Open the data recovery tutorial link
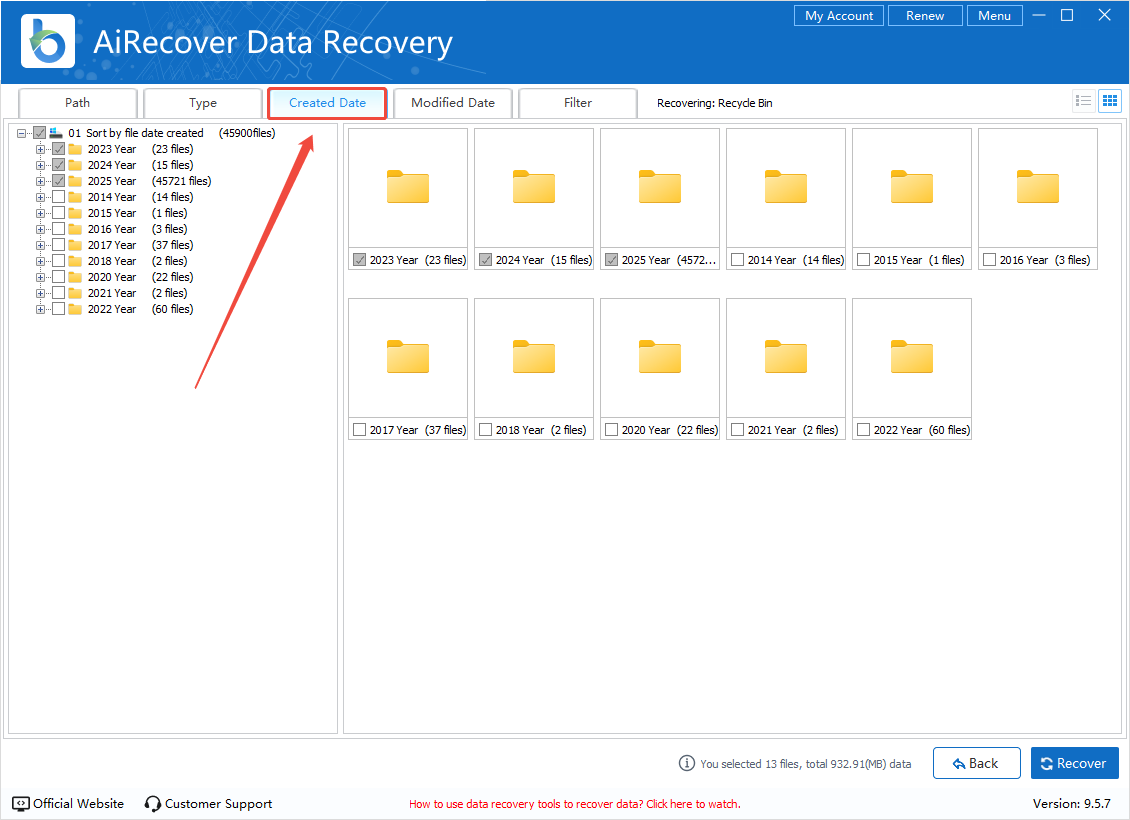1130x820 pixels. point(574,804)
